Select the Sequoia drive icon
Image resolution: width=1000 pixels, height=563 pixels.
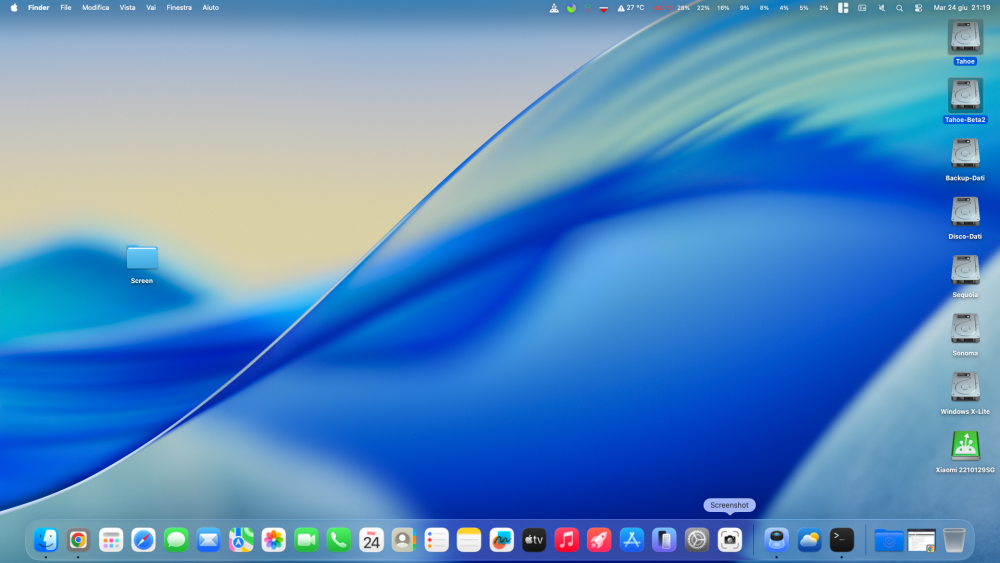pos(965,270)
